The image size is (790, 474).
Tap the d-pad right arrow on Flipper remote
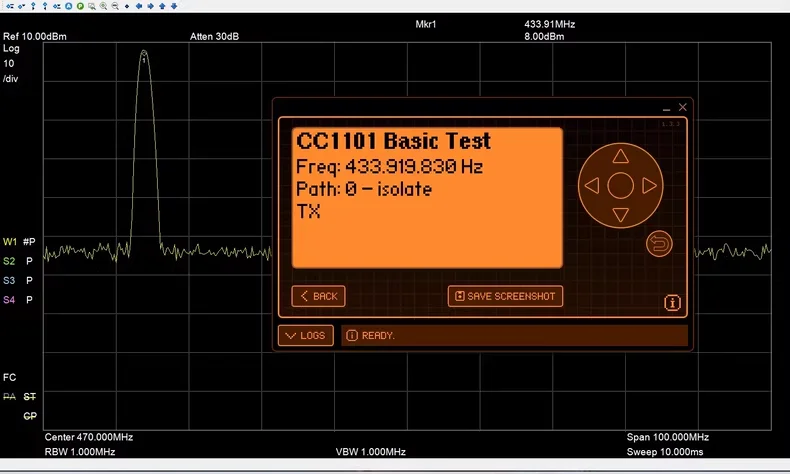pos(649,185)
